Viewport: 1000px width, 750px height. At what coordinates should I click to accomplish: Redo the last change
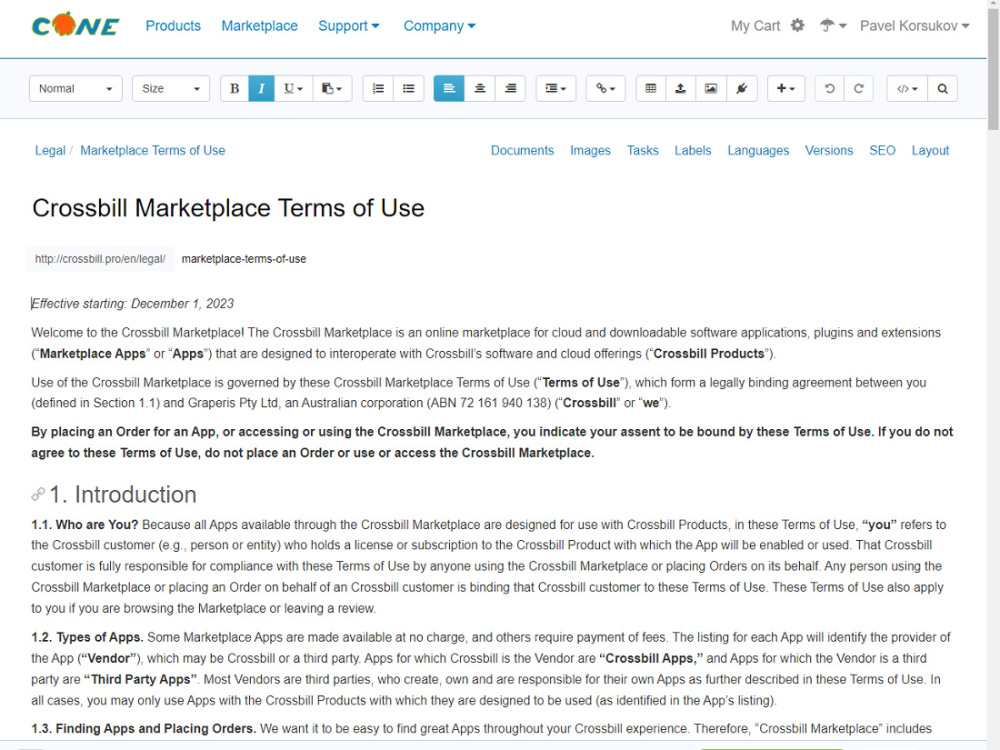point(858,89)
